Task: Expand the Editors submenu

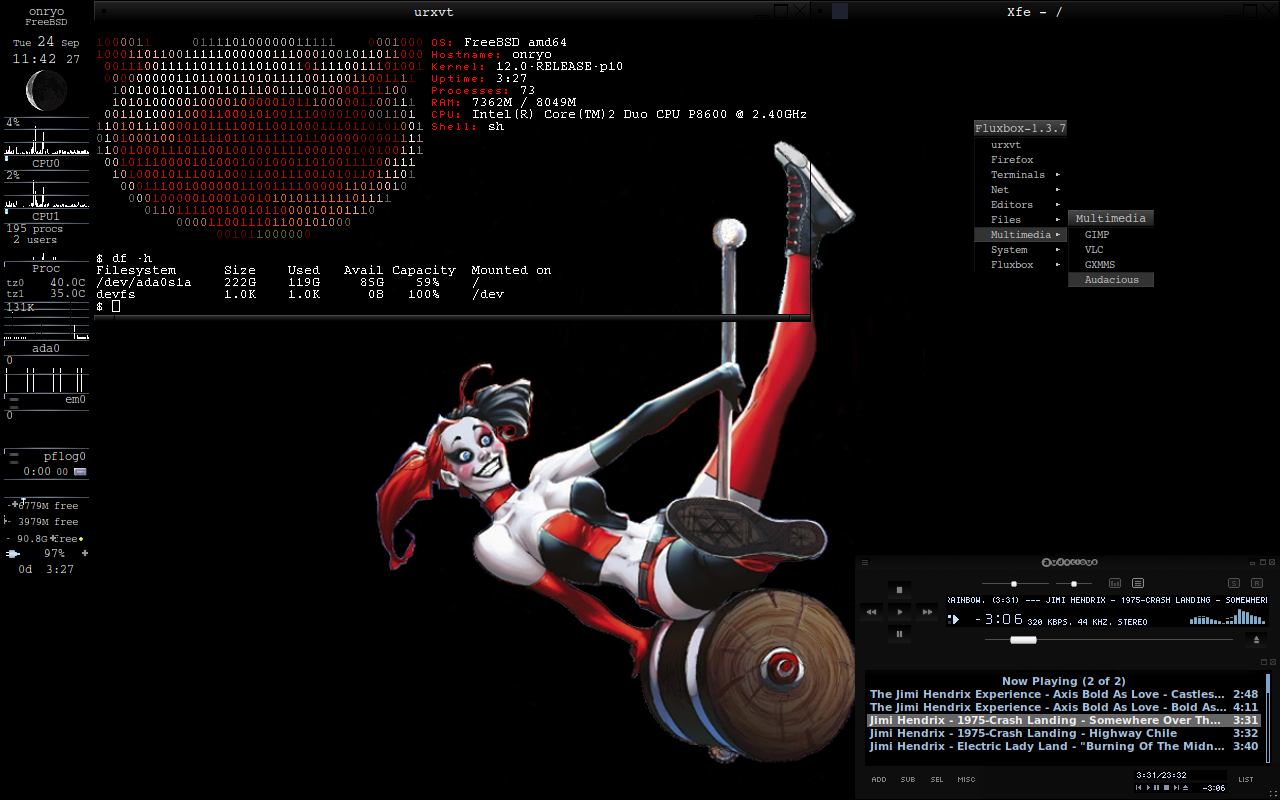Action: tap(1012, 205)
